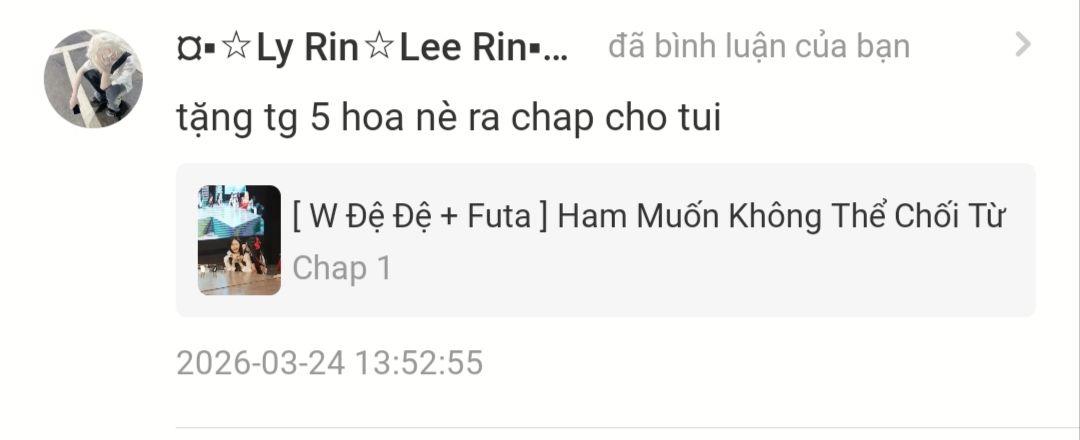Screen dimensions: 1080x440
Task: Open Ly Rin's round profile avatar
Action: point(93,78)
